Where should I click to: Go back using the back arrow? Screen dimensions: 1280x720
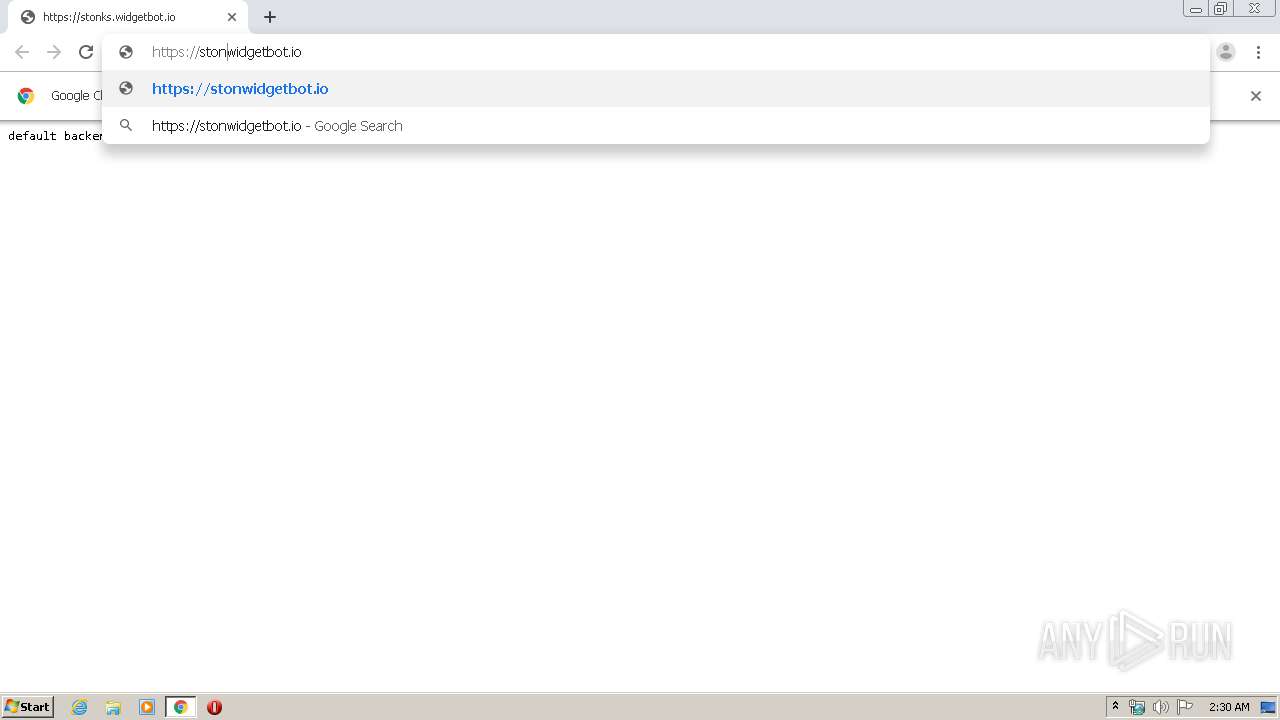point(22,52)
